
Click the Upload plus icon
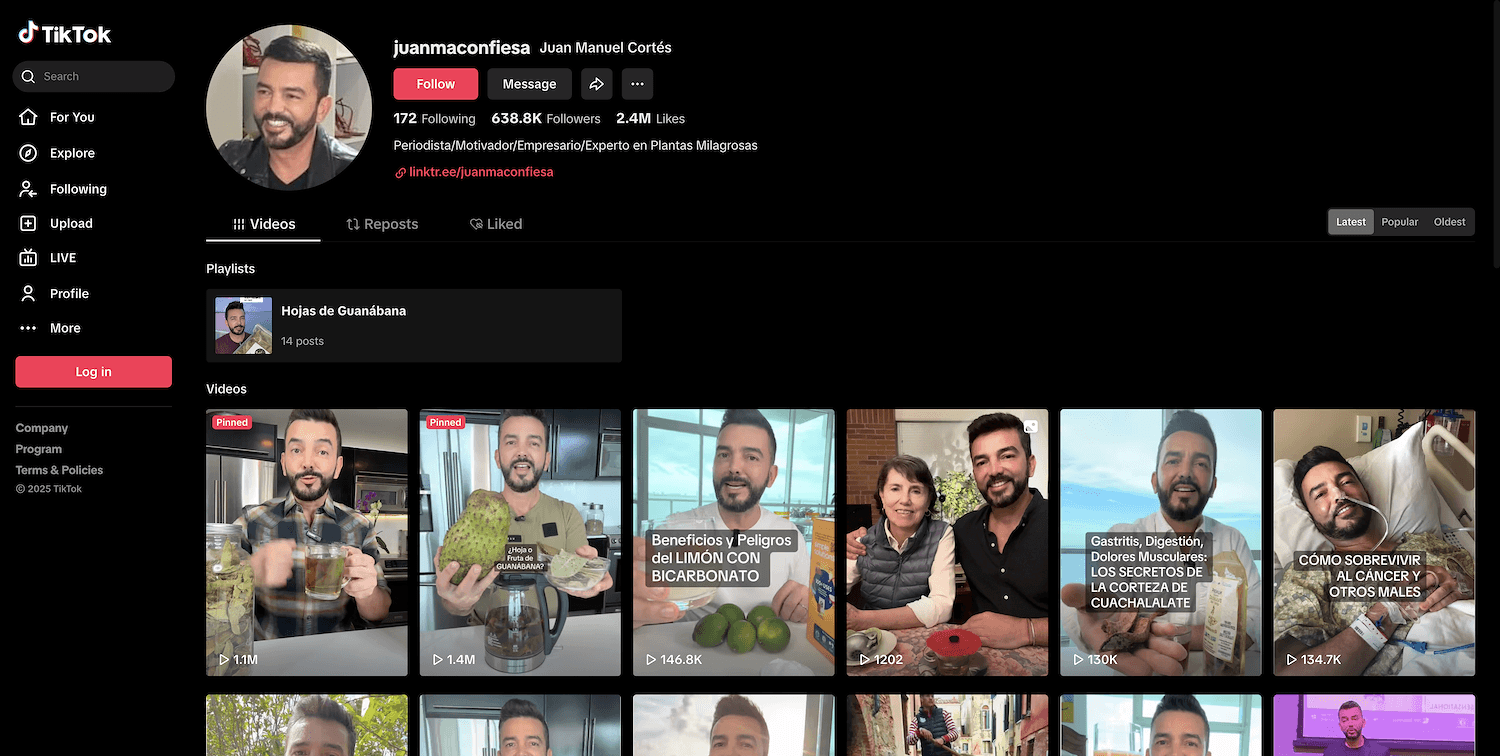(x=29, y=224)
